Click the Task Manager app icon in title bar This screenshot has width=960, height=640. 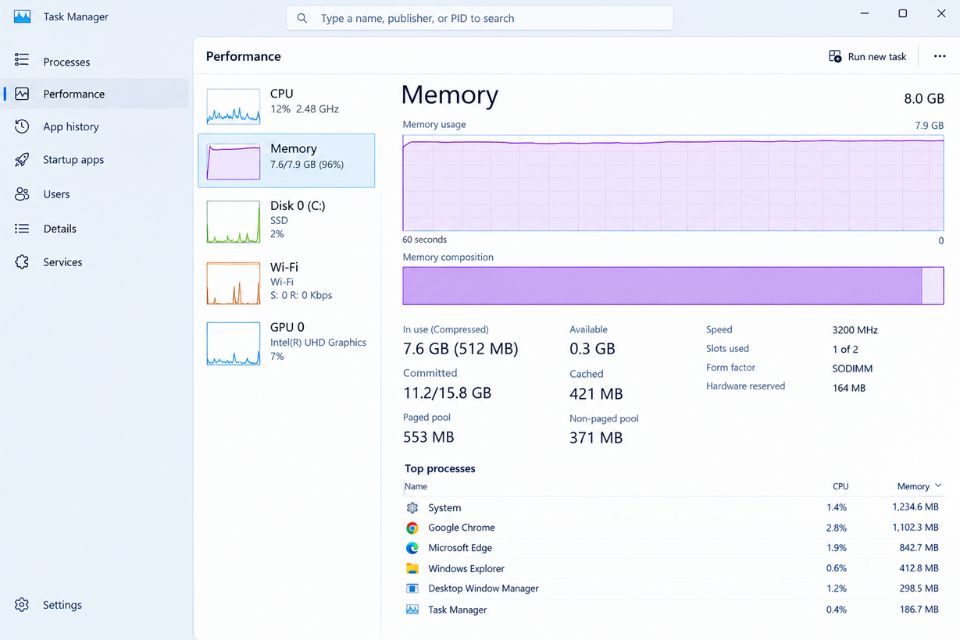pyautogui.click(x=22, y=17)
